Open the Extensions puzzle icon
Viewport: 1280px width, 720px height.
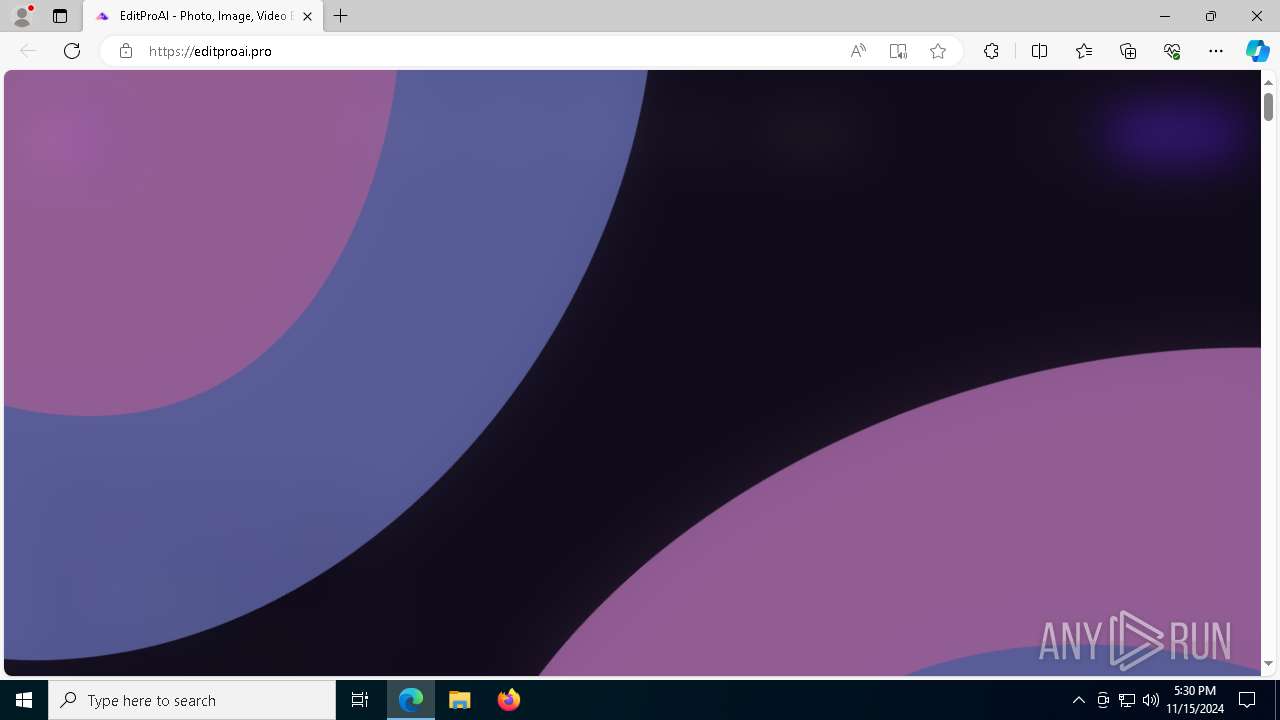991,51
